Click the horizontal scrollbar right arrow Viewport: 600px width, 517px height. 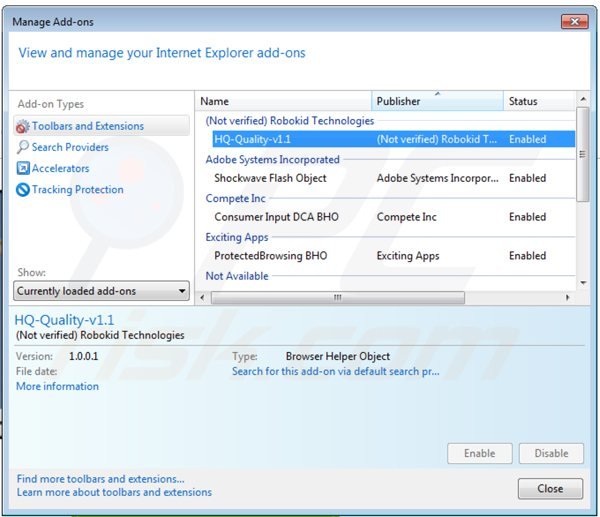[x=568, y=297]
